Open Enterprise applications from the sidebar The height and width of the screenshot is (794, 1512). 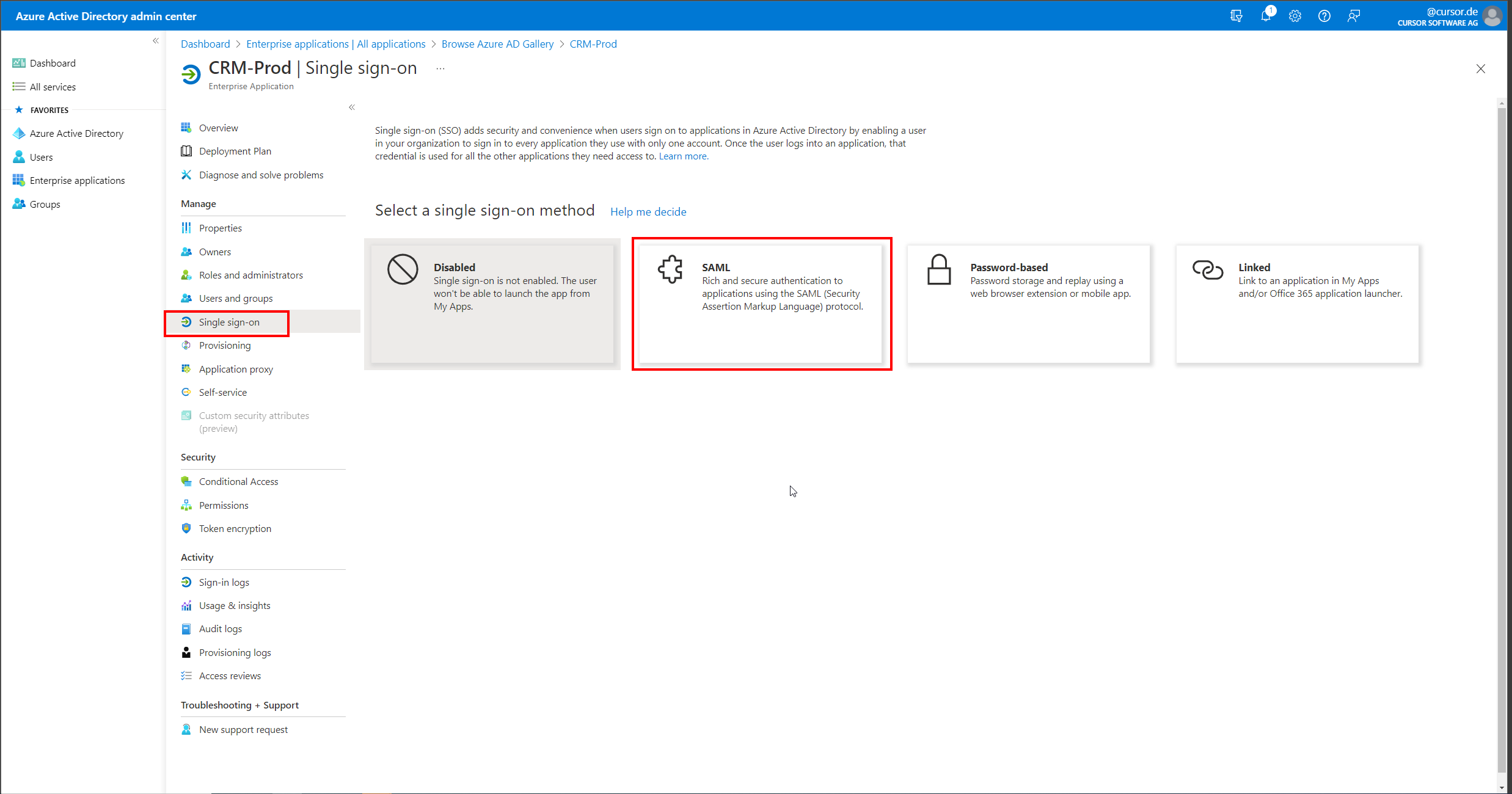pos(78,180)
